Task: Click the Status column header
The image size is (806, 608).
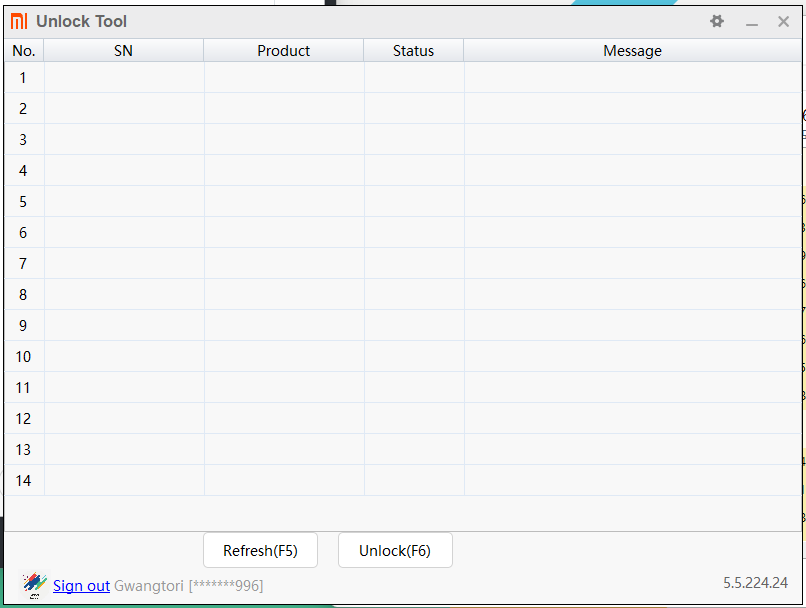Action: (414, 50)
